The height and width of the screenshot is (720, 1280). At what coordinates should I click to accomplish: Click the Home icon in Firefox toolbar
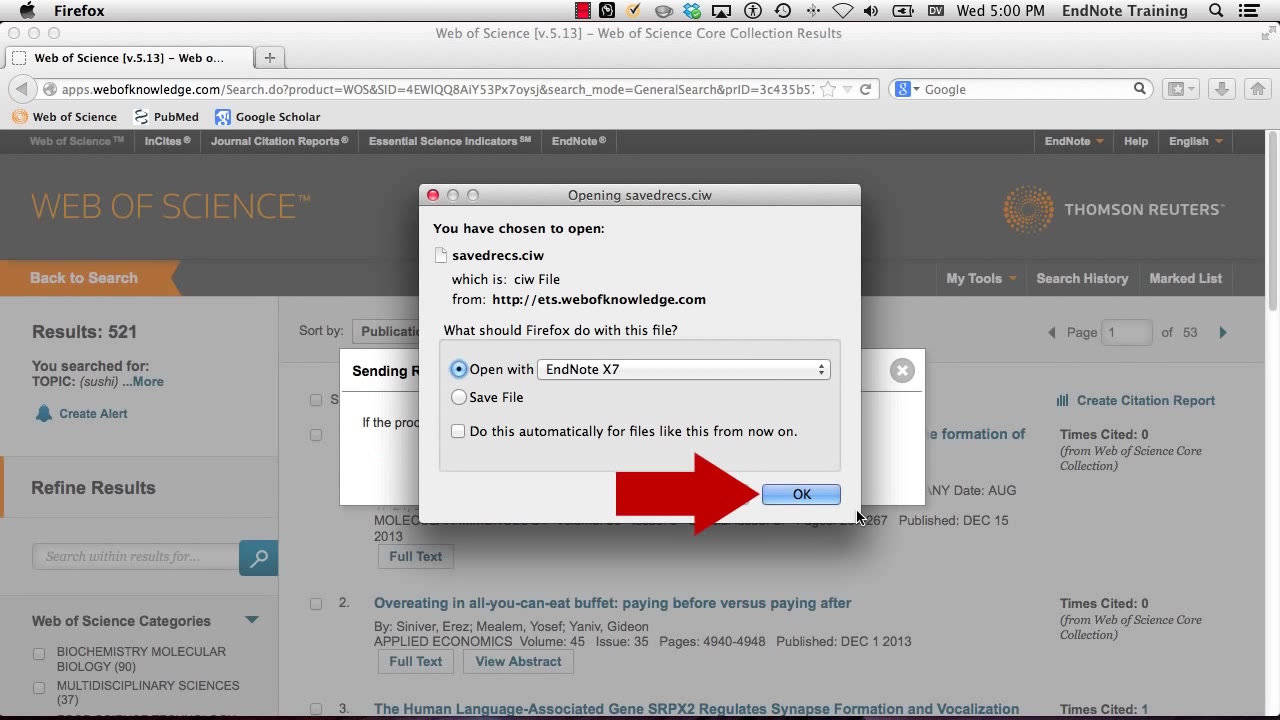coord(1258,88)
